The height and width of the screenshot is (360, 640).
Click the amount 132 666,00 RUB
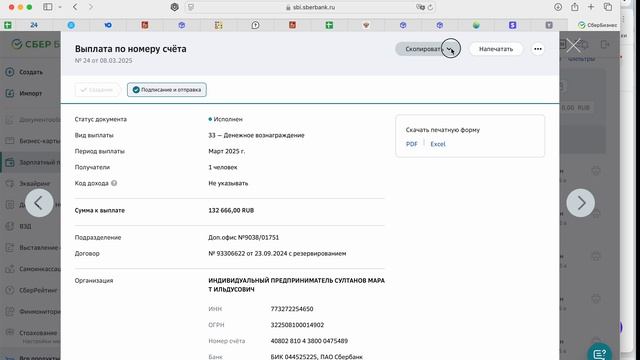coord(231,211)
